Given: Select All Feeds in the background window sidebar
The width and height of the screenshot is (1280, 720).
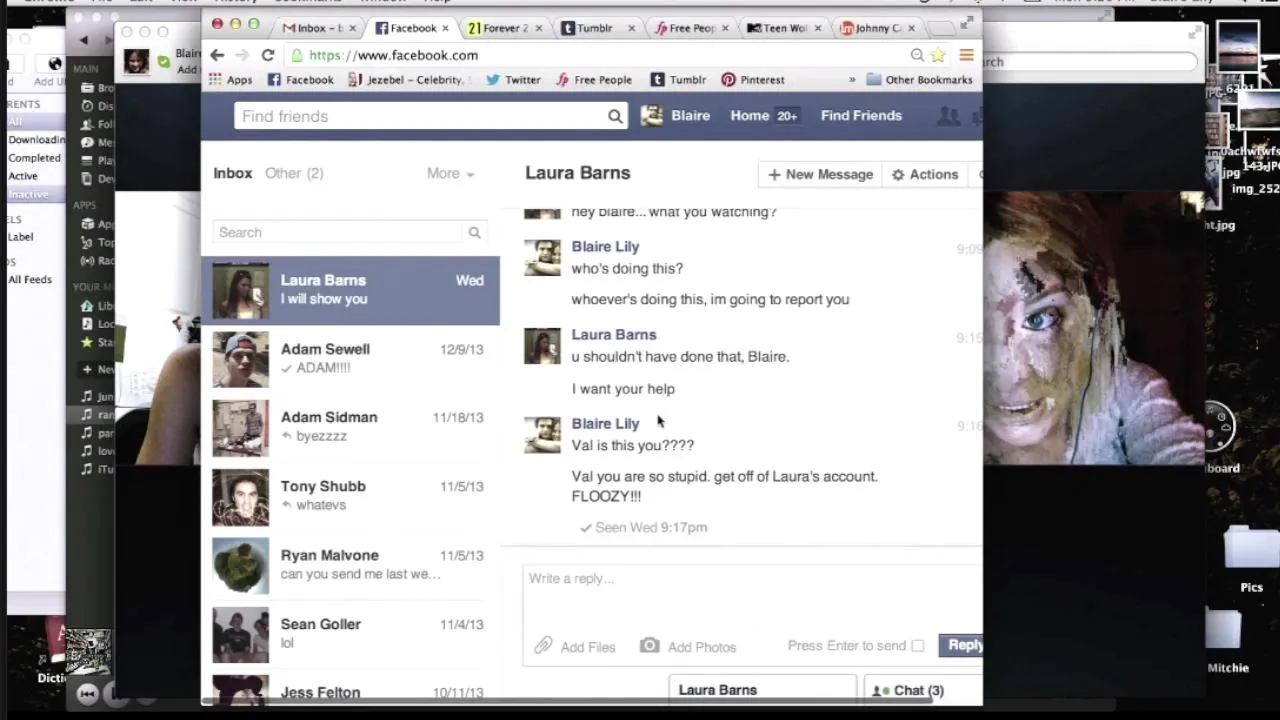Looking at the screenshot, I should click(x=30, y=280).
